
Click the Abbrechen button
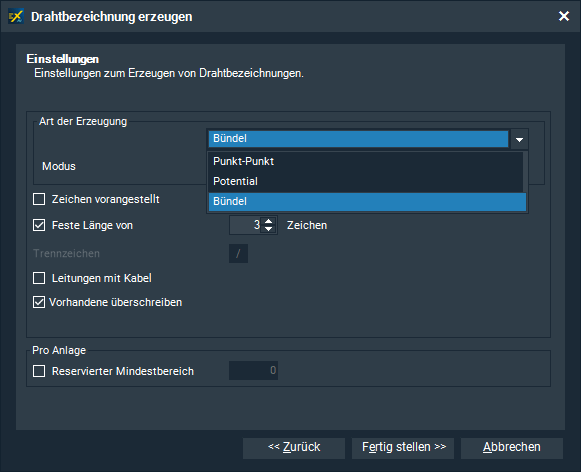[x=512, y=448]
